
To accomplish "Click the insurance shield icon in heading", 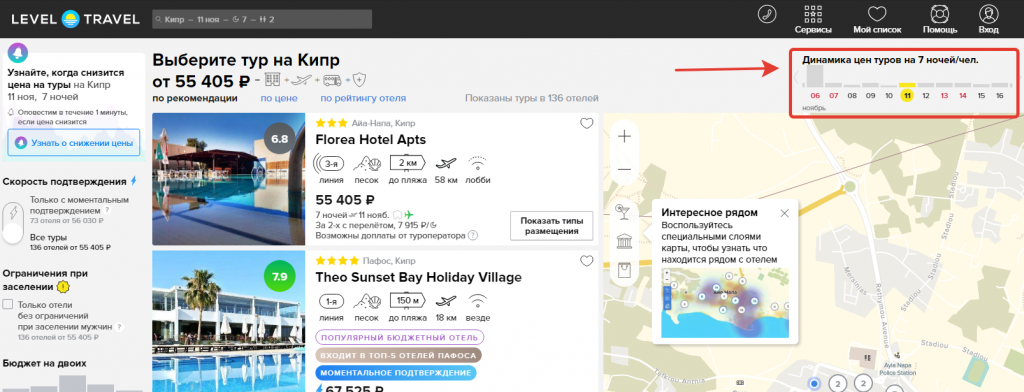I will [359, 80].
